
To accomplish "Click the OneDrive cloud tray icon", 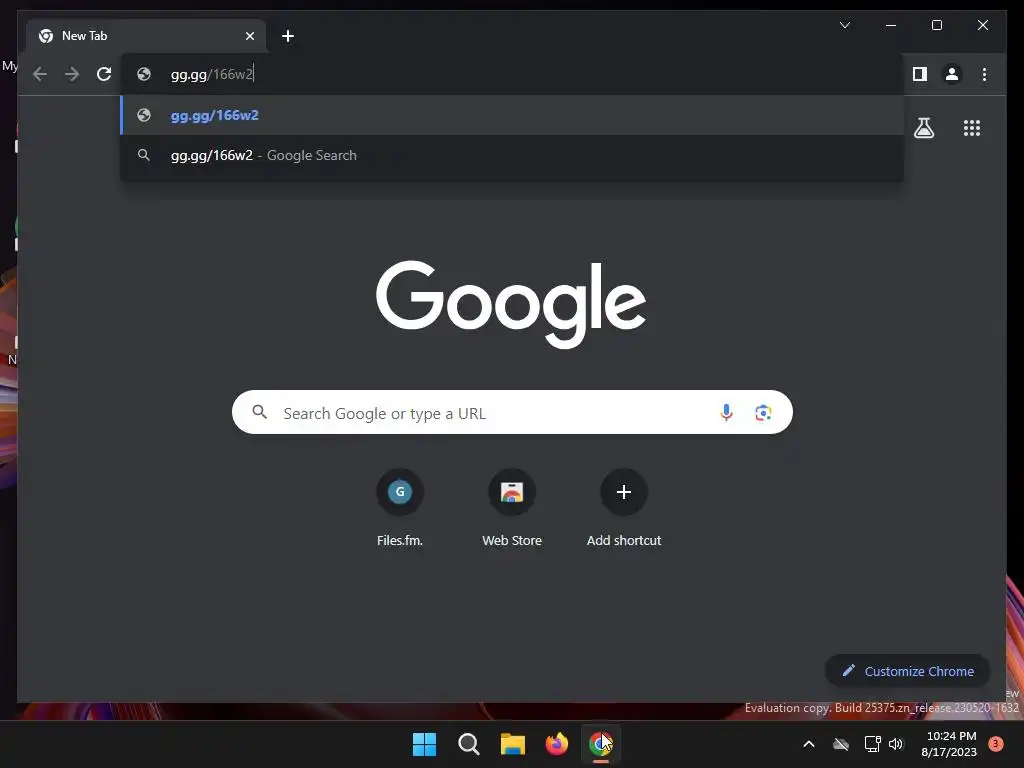I will point(841,744).
